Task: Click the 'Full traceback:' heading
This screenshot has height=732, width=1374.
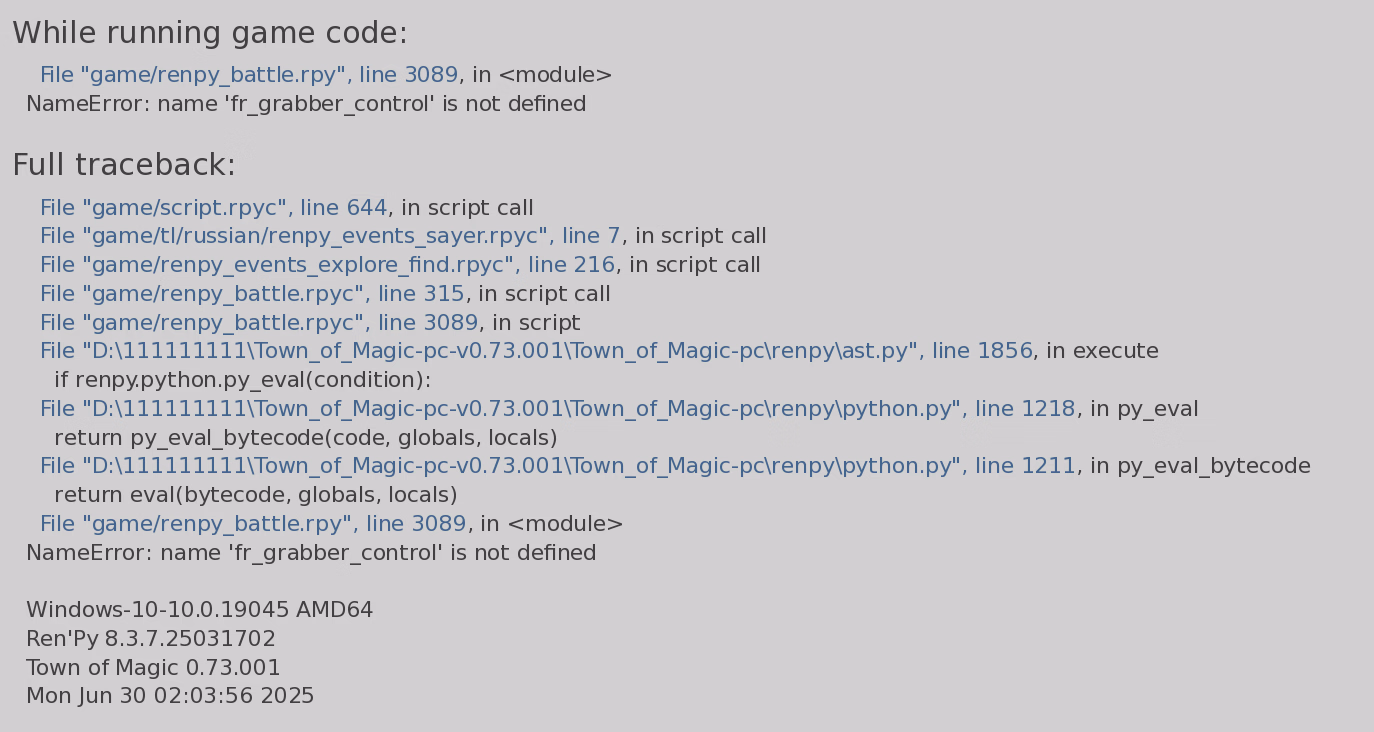Action: [x=124, y=165]
